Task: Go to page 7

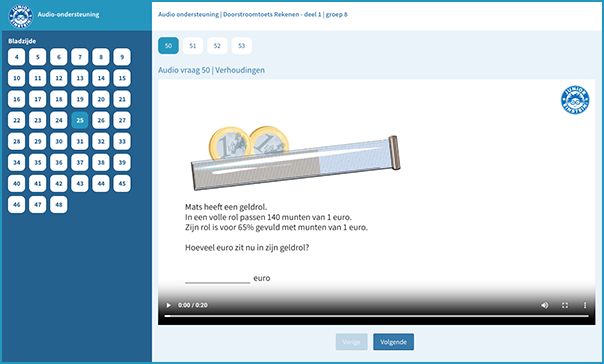Action: pyautogui.click(x=80, y=57)
